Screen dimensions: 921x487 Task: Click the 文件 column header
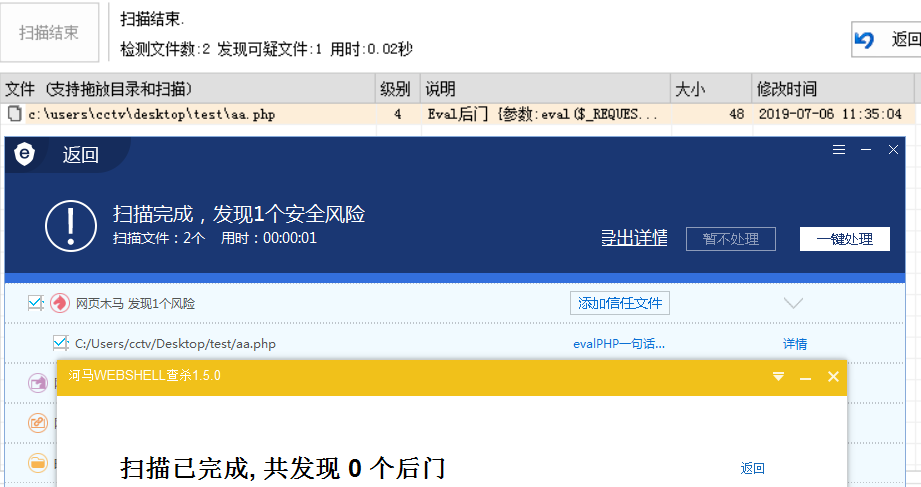[x=187, y=89]
